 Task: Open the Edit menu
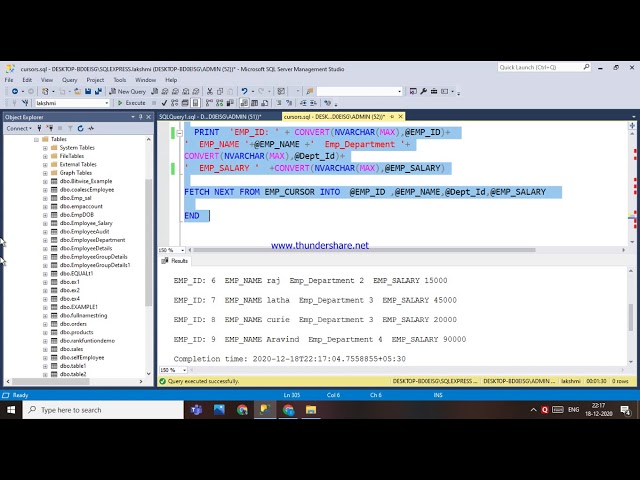coord(27,80)
